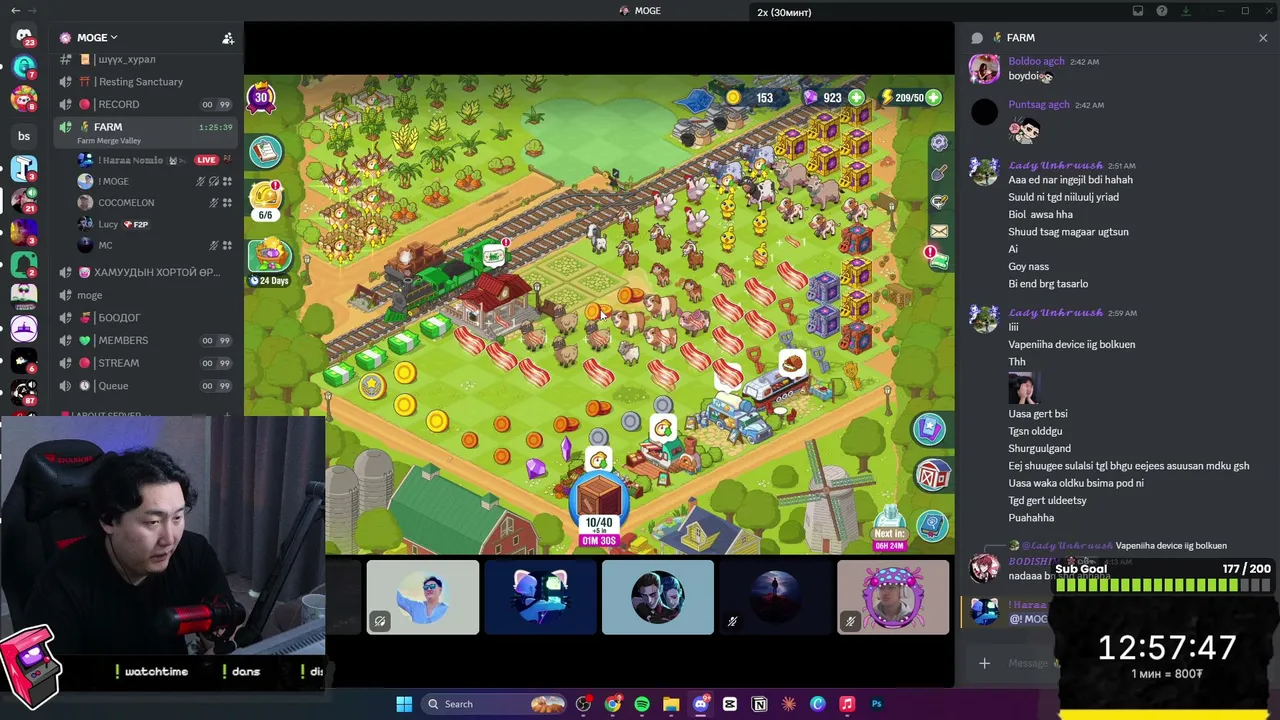Open the шуух_хурал text channel
The height and width of the screenshot is (720, 1280).
147,60
